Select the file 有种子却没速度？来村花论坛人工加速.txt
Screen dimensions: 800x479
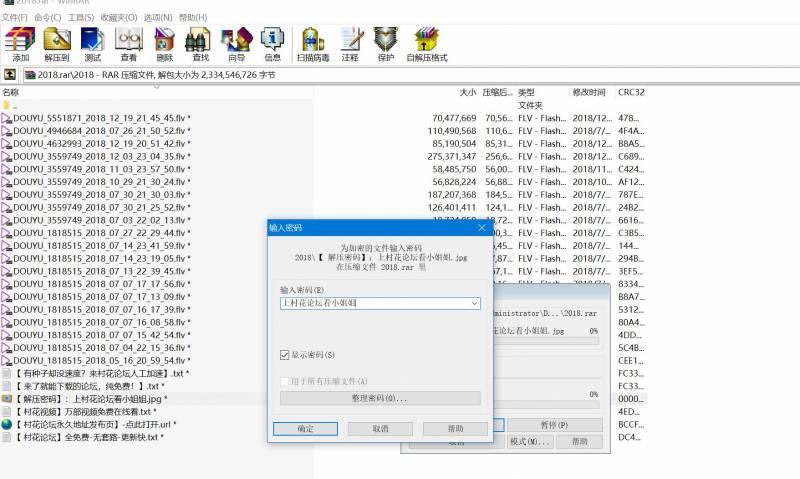click(101, 373)
